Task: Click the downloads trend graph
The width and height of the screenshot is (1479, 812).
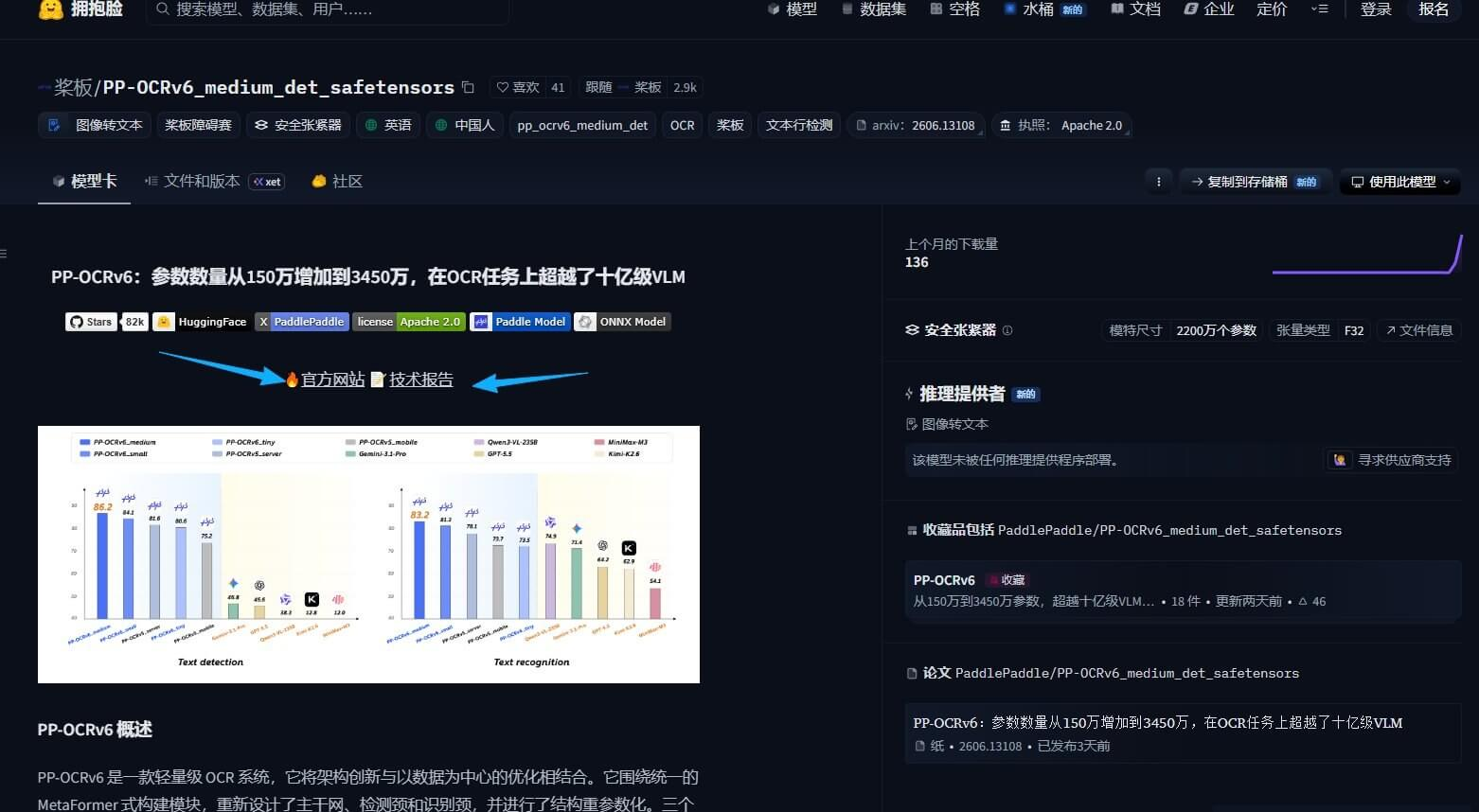Action: 1367,254
